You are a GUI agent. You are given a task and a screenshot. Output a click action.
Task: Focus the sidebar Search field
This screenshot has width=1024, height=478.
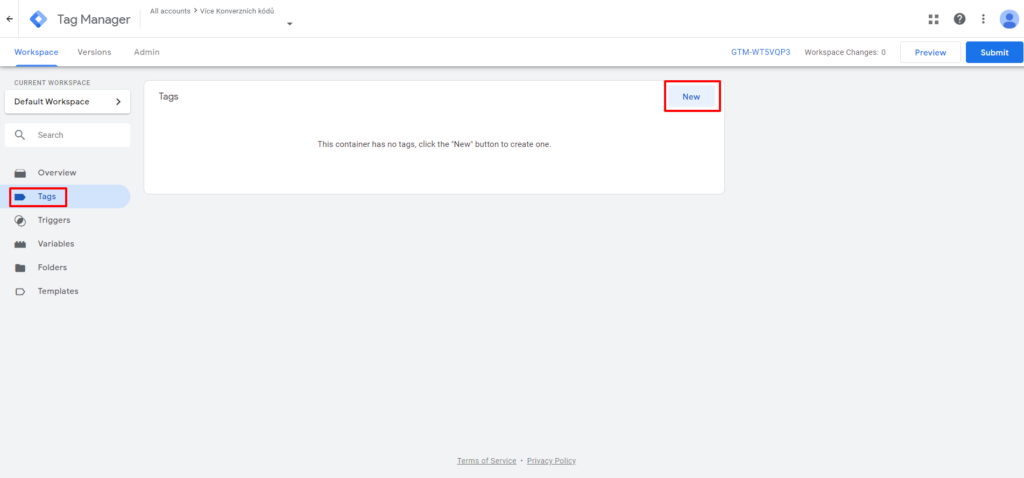[67, 135]
